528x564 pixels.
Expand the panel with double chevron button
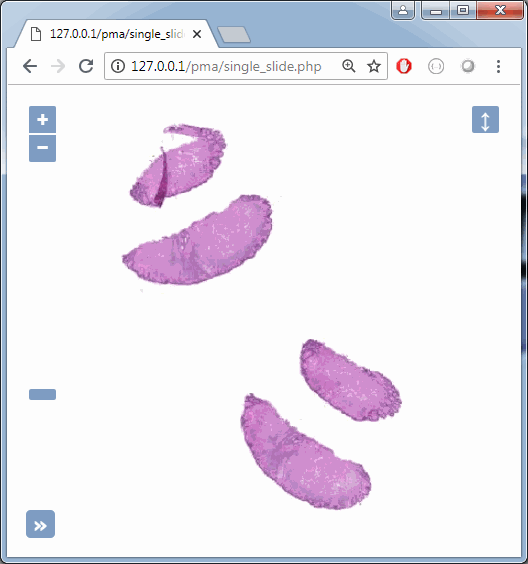40,524
